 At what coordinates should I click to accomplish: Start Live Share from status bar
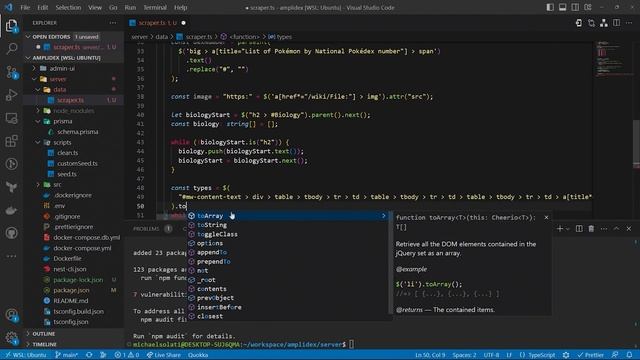(x=164, y=355)
